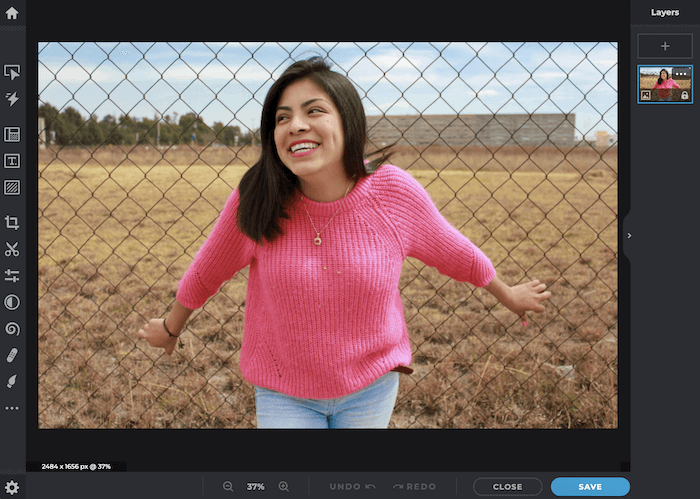Click the Undo button
This screenshot has height=499, width=700.
352,487
